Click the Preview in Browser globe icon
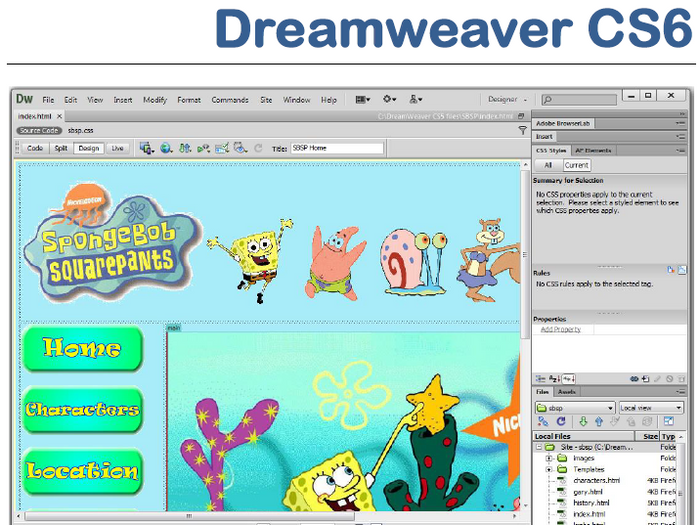The height and width of the screenshot is (525, 700). pos(166,148)
